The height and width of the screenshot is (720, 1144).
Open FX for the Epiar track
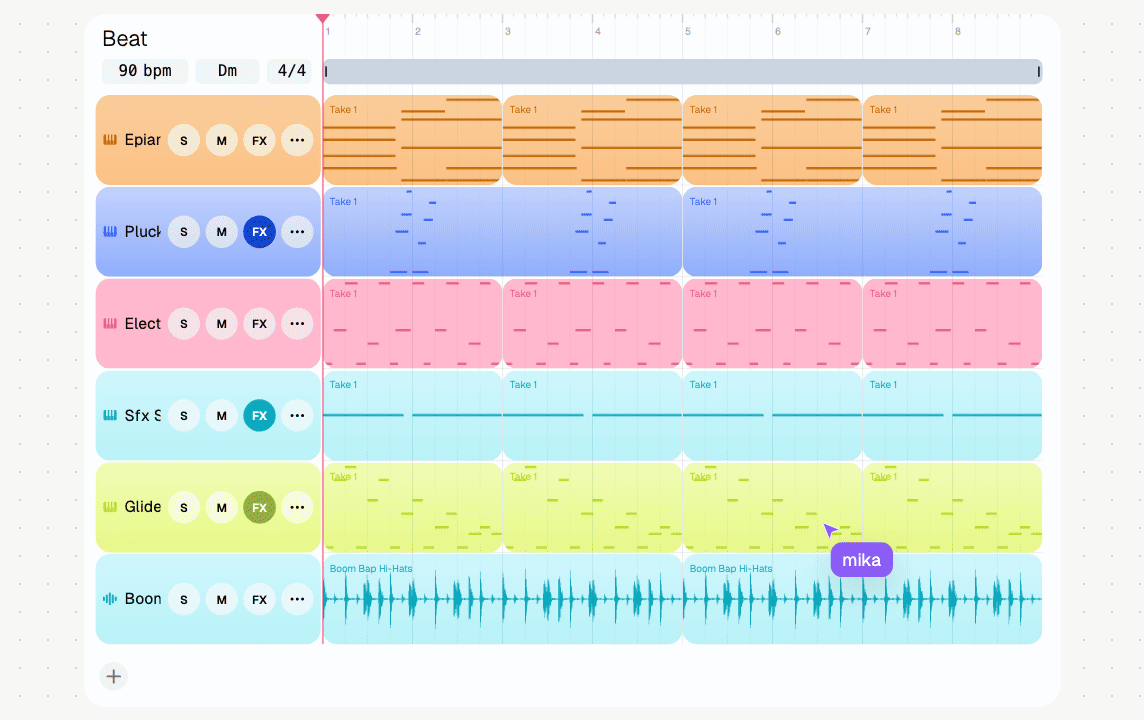pyautogui.click(x=260, y=140)
